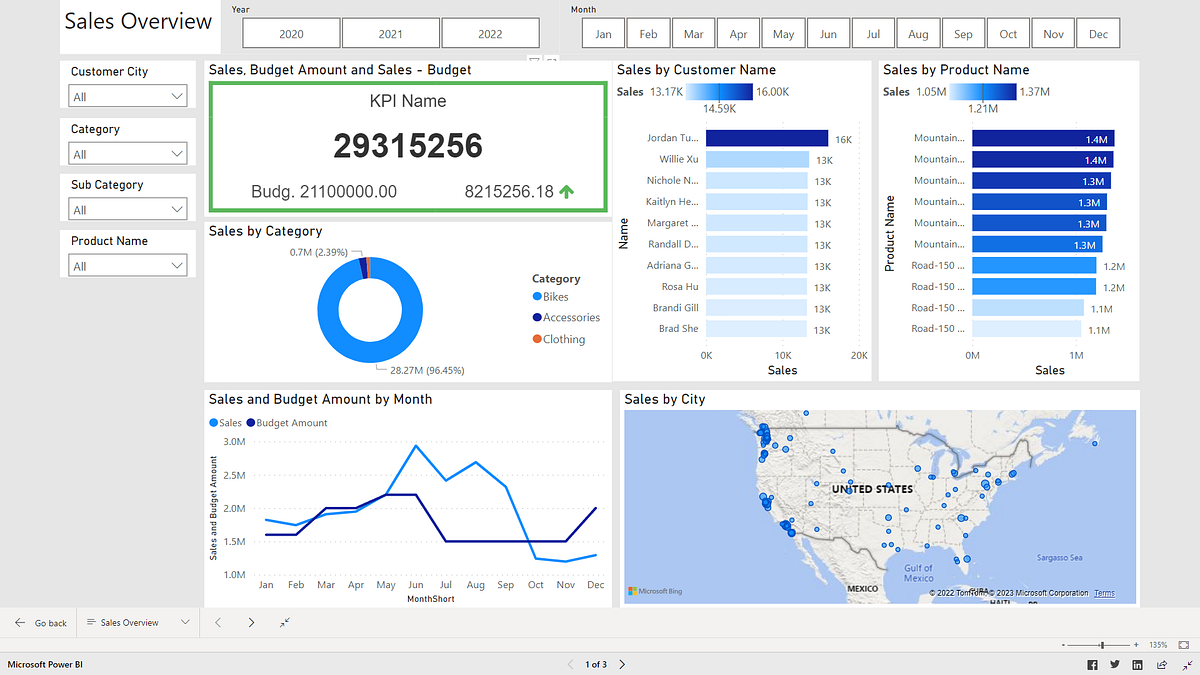1200x675 pixels.
Task: Open the Terms link on the map
Action: tap(1104, 592)
